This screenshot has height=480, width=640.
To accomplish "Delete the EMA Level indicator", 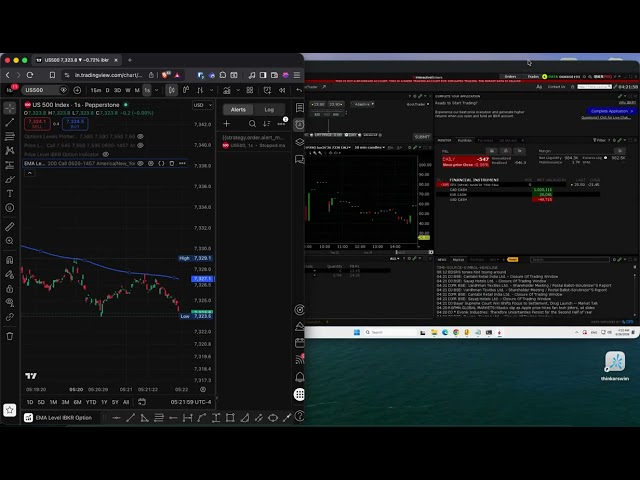I will pos(172,163).
